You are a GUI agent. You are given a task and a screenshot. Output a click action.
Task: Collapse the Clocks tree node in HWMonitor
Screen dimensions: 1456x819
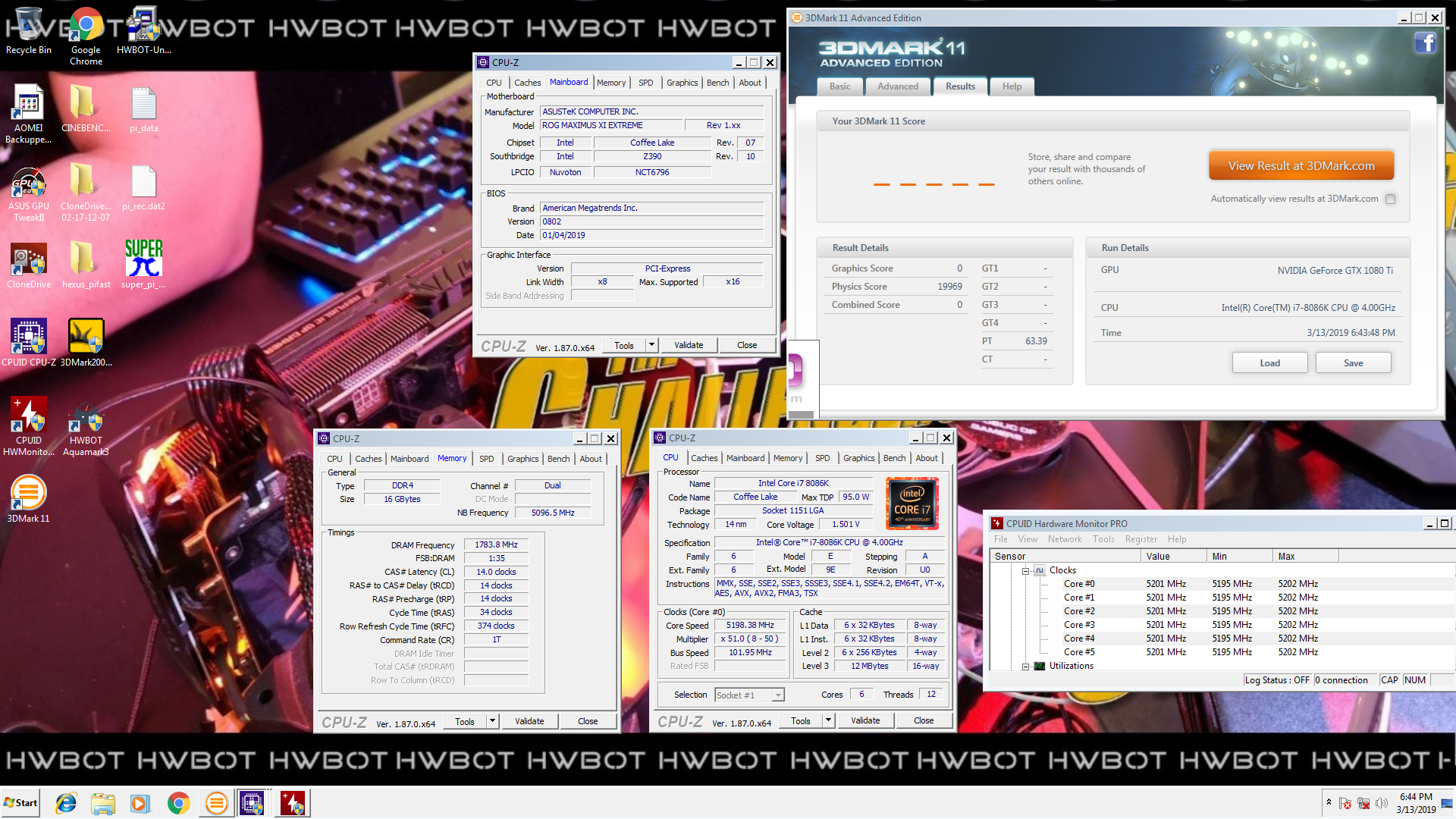coord(1025,570)
